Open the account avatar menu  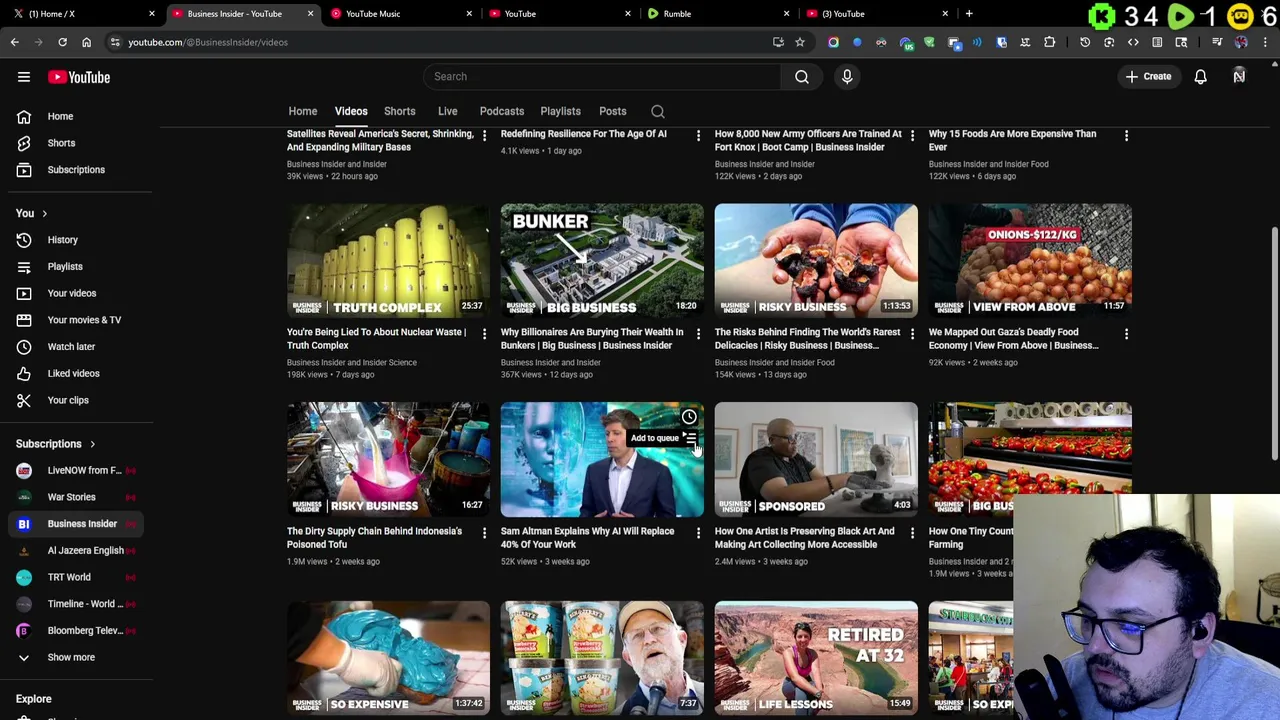pos(1239,77)
